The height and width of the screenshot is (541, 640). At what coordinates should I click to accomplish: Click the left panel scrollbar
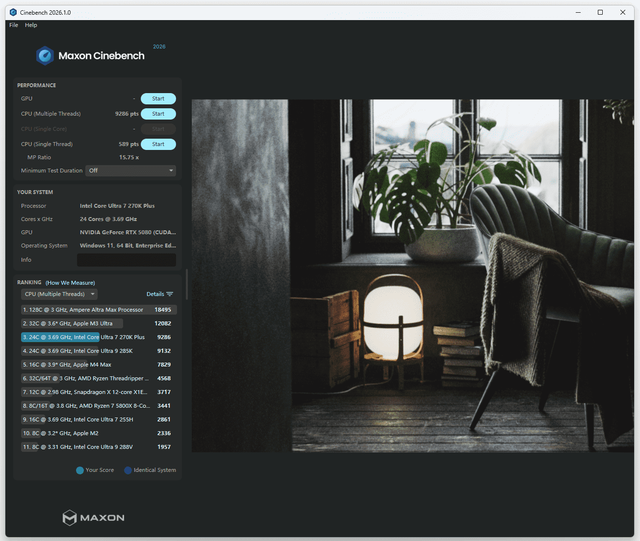[187, 284]
